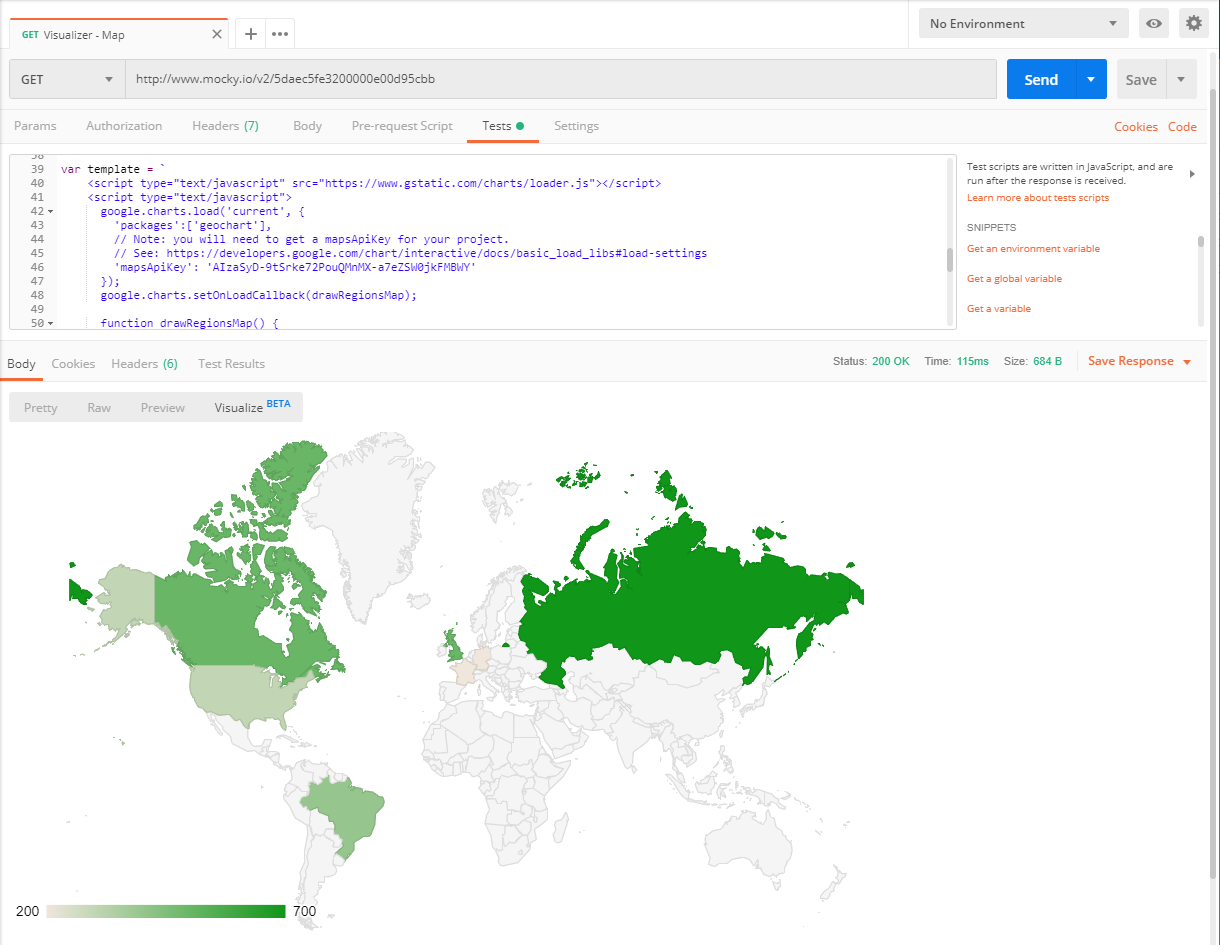Click Brazil on the geochart map

click(345, 810)
